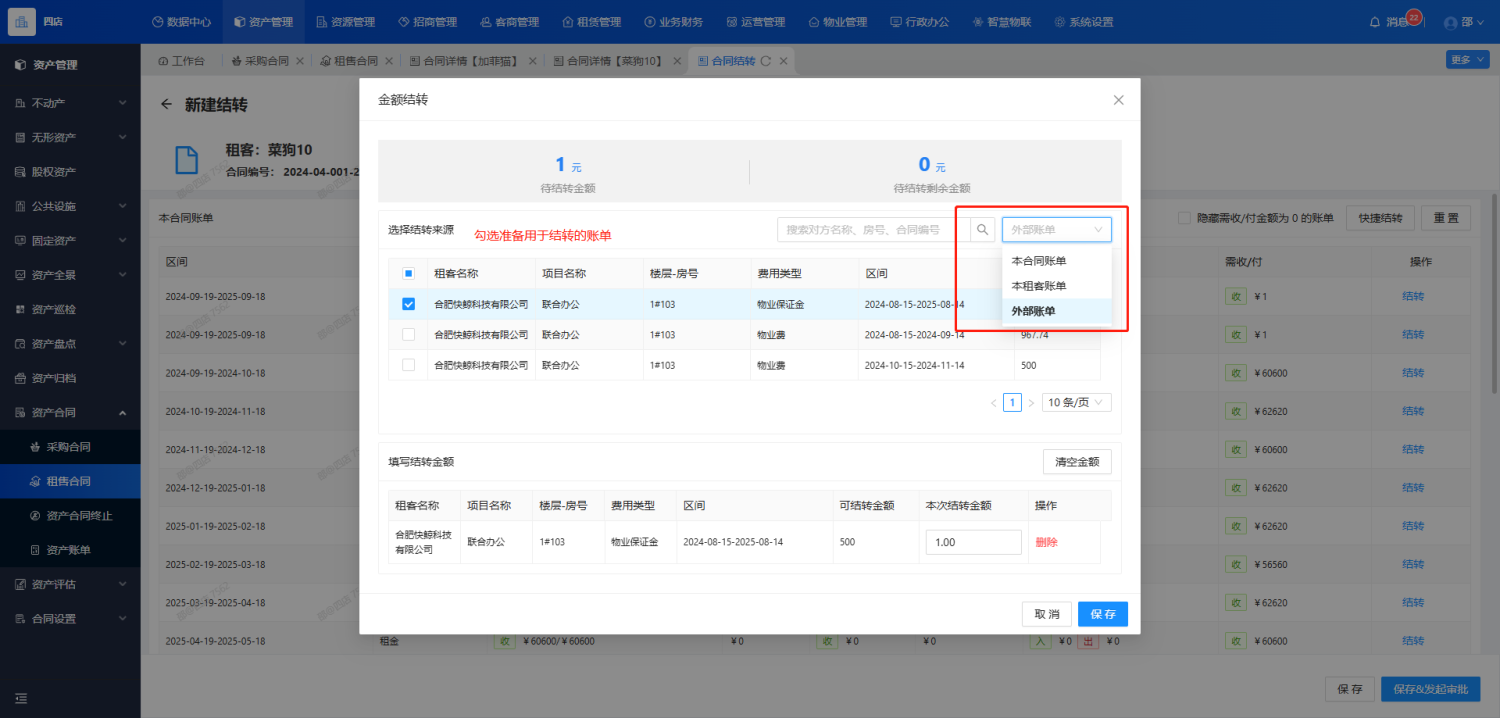Toggle the select-all checkbox in the source table header

tap(408, 273)
